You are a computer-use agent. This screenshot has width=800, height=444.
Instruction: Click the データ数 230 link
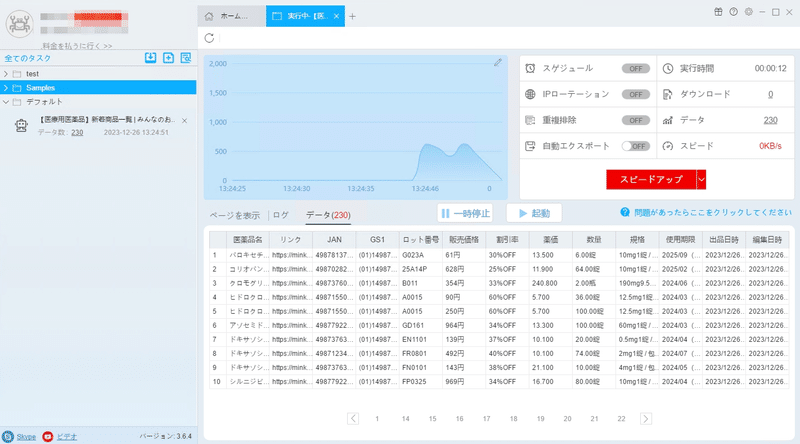click(77, 133)
